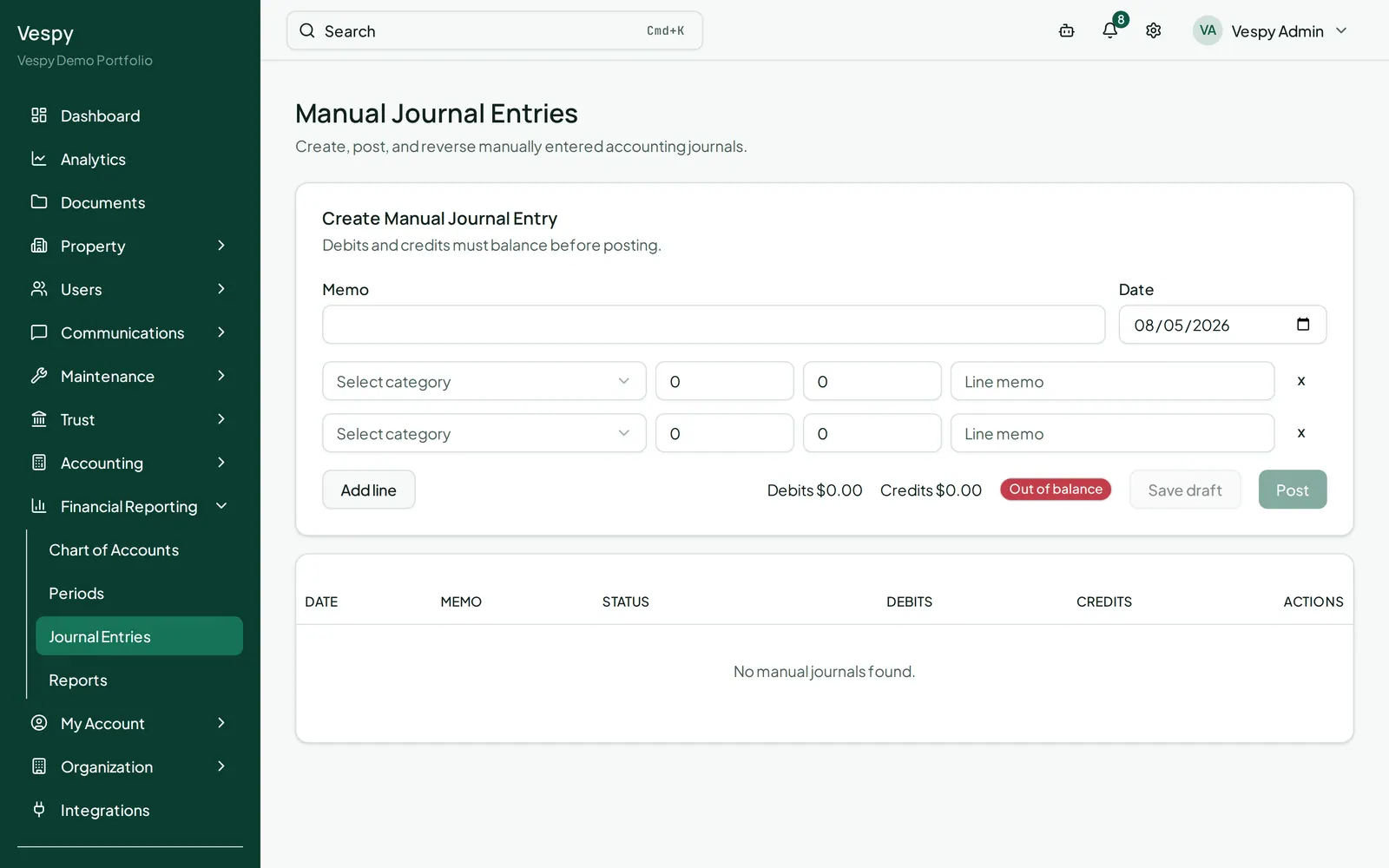Click the Dashboard grid icon
The height and width of the screenshot is (868, 1389).
39,115
